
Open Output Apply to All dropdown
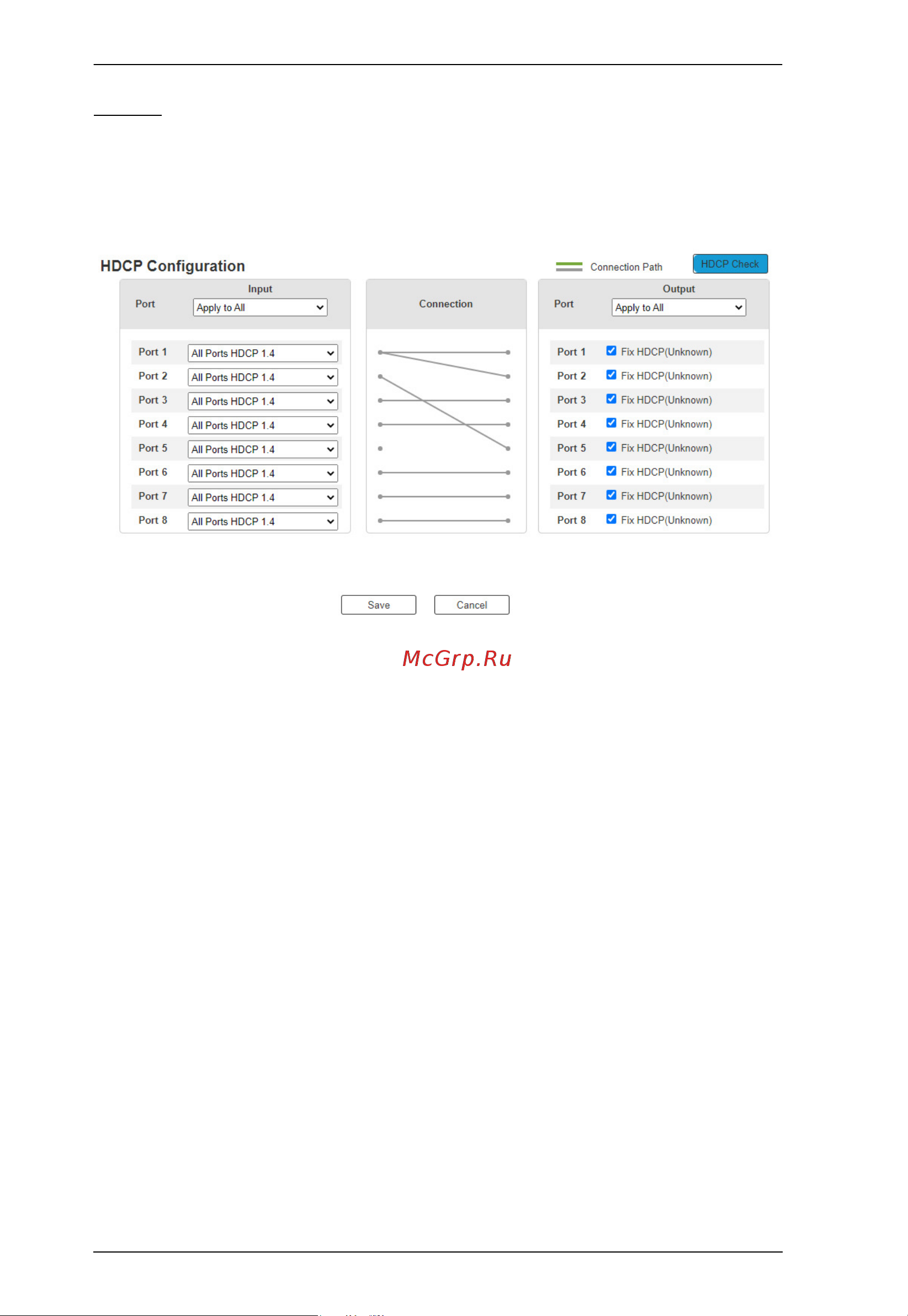tap(679, 308)
